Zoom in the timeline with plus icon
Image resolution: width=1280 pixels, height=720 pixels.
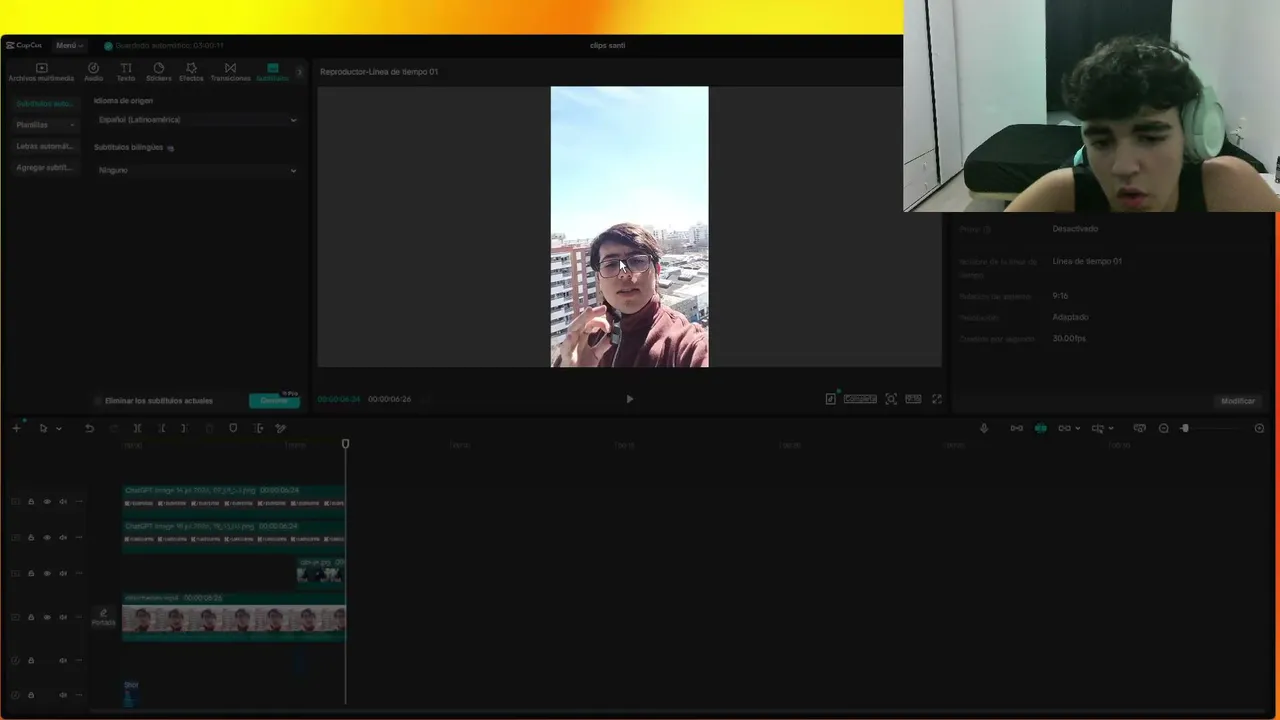(1259, 428)
